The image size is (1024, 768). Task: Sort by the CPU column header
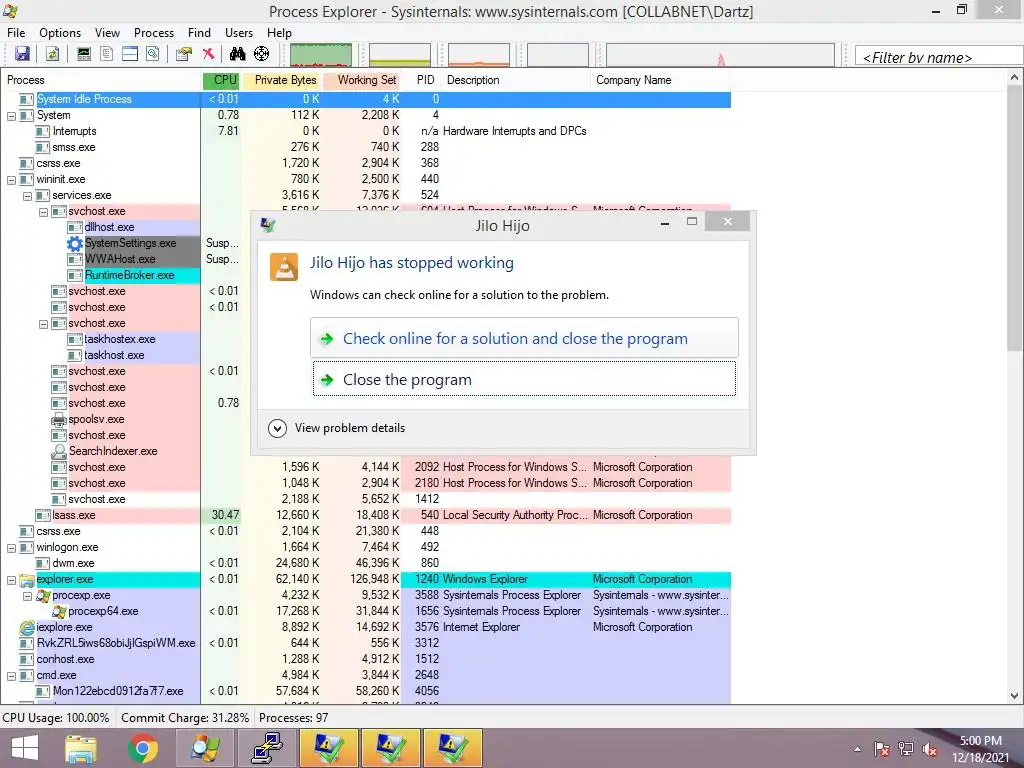pyautogui.click(x=221, y=80)
